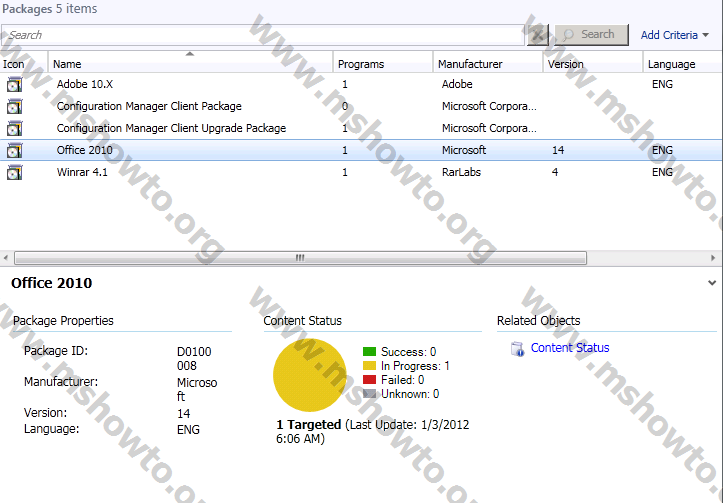Screen dimensions: 723x503
Task: Click the '1 Targeted' status text
Action: (308, 425)
